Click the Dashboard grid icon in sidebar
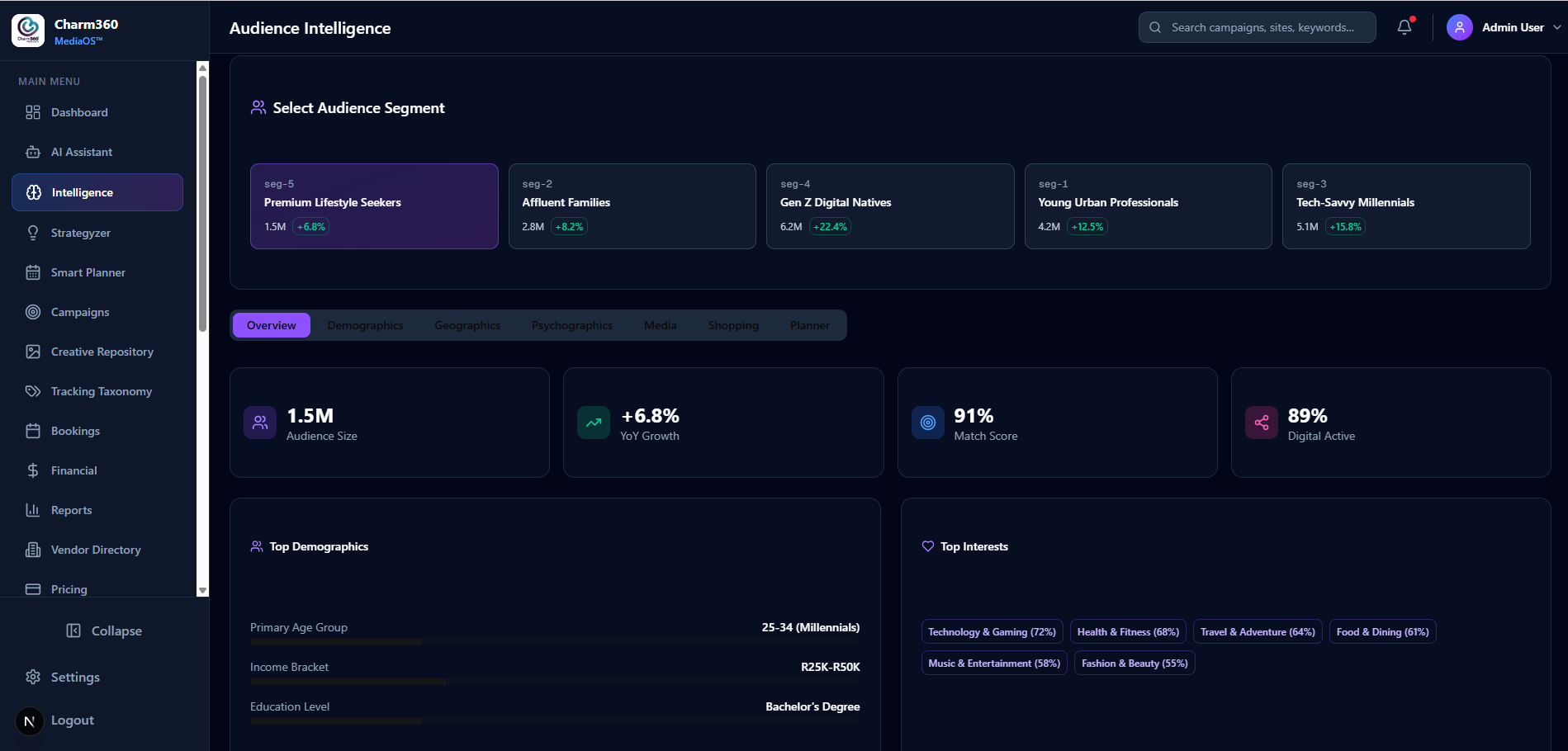1568x751 pixels. 33,112
